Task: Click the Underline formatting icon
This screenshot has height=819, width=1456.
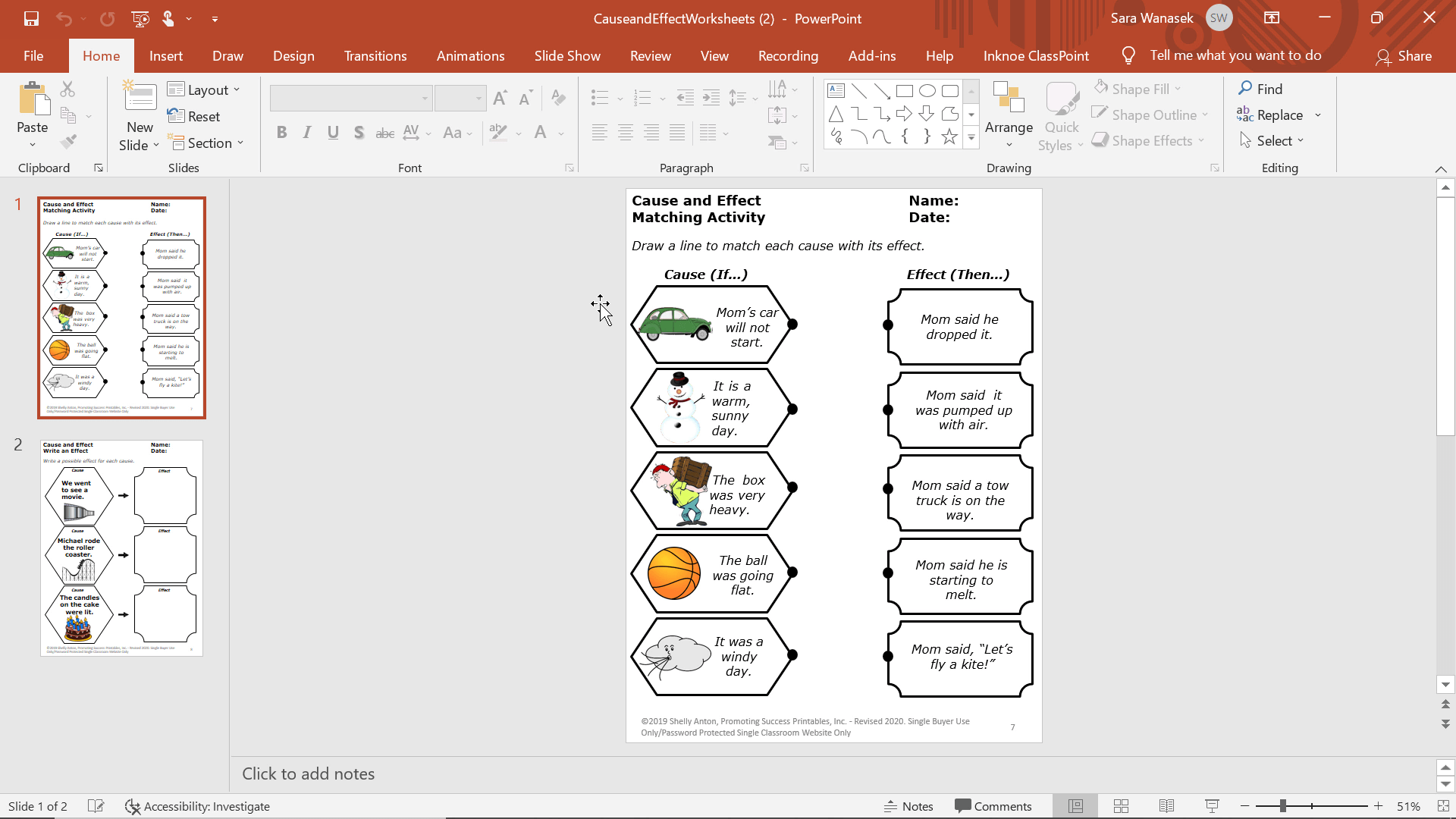Action: click(332, 131)
